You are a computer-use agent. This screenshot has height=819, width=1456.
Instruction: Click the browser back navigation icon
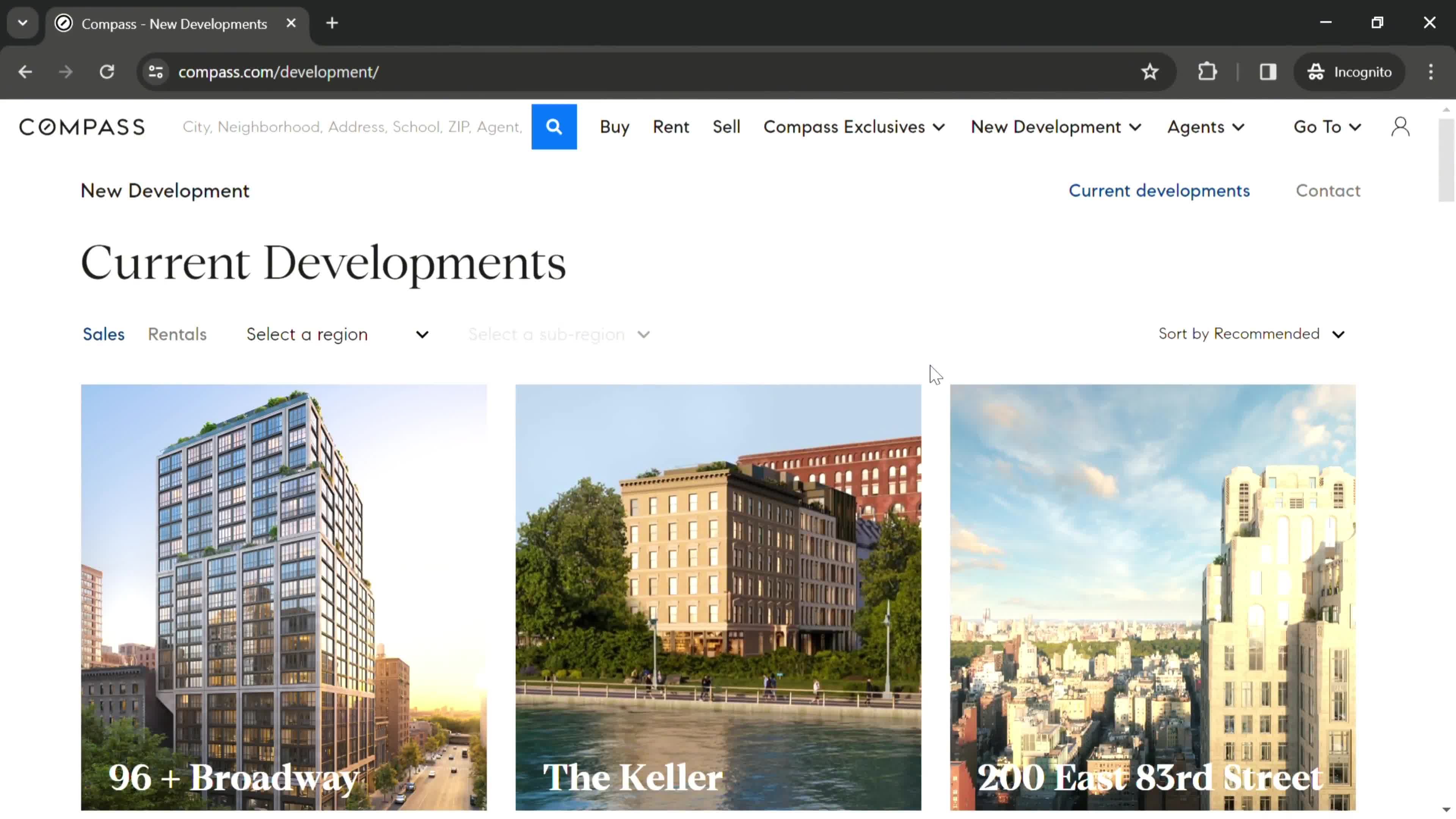[25, 71]
